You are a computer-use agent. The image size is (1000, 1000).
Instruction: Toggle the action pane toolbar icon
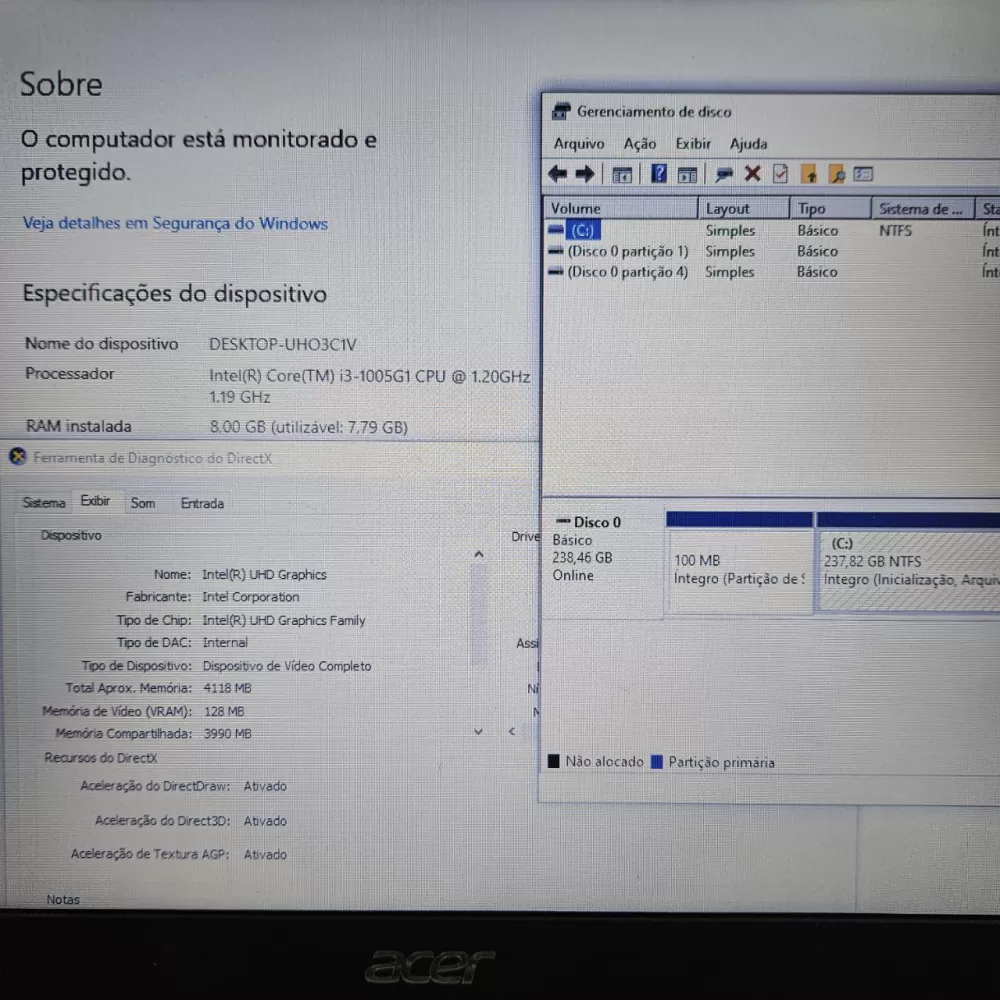tap(687, 174)
